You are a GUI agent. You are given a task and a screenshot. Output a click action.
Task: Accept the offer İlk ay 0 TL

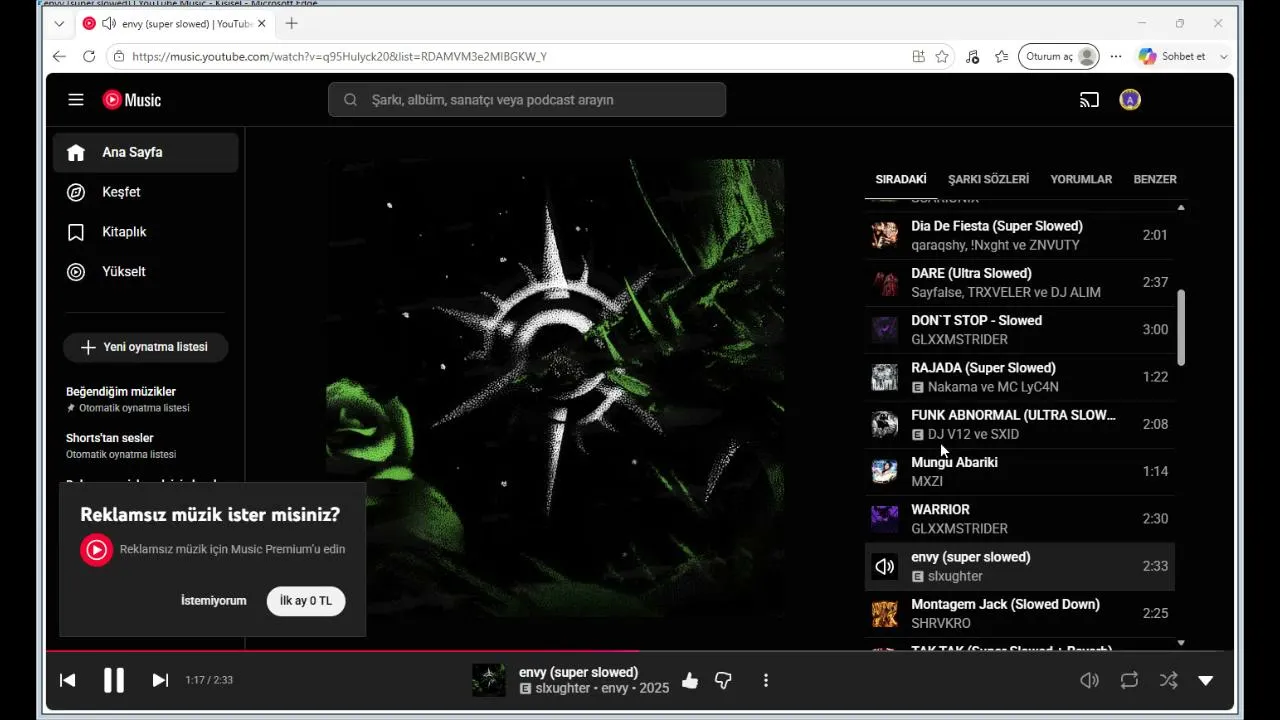(306, 601)
